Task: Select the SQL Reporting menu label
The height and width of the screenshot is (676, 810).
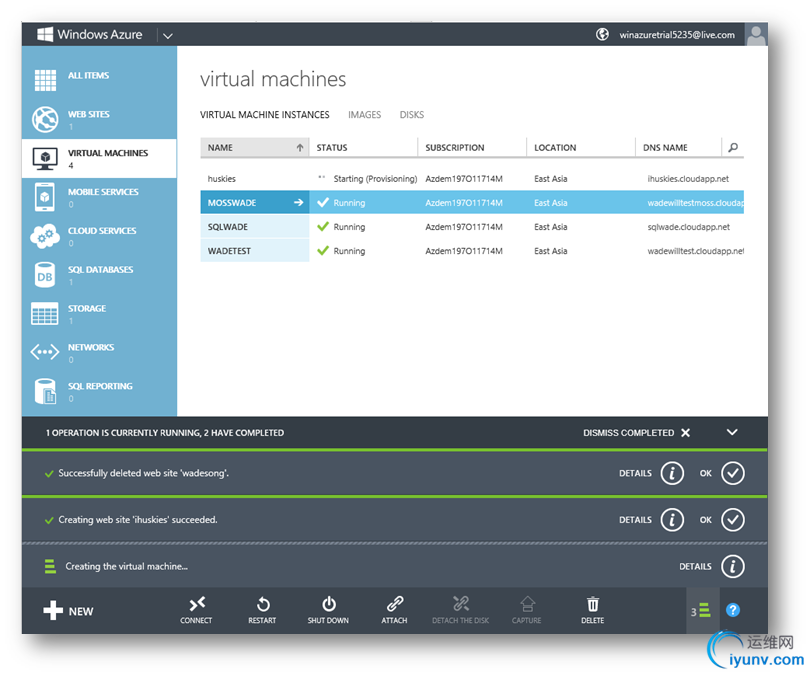Action: [x=100, y=386]
